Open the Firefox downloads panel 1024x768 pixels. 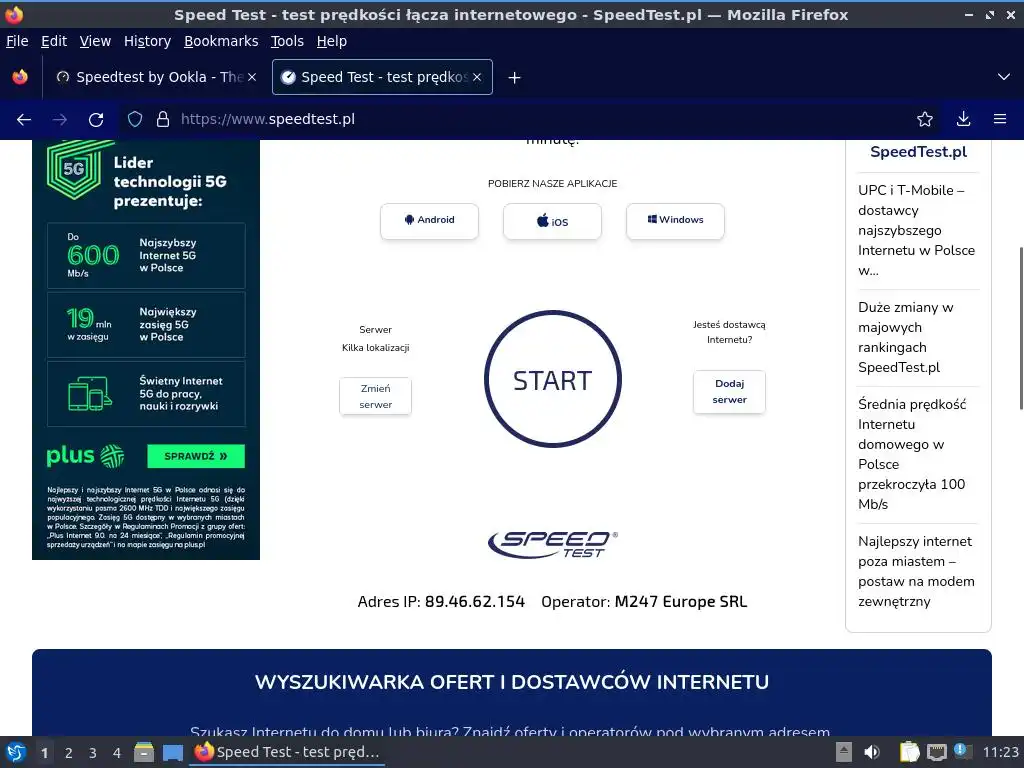963,119
